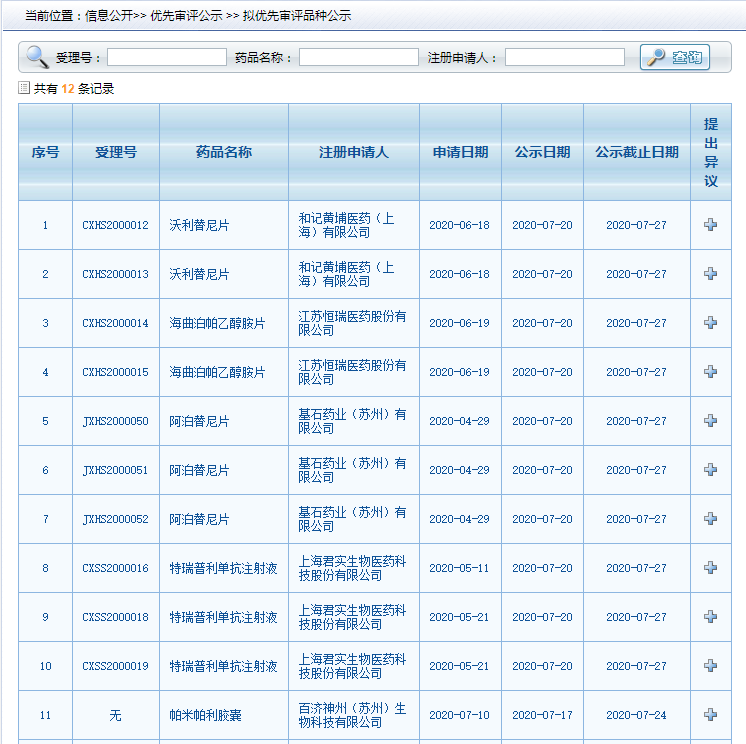Click application date 2020-06-19 in row 3
This screenshot has height=744, width=746.
tap(460, 323)
